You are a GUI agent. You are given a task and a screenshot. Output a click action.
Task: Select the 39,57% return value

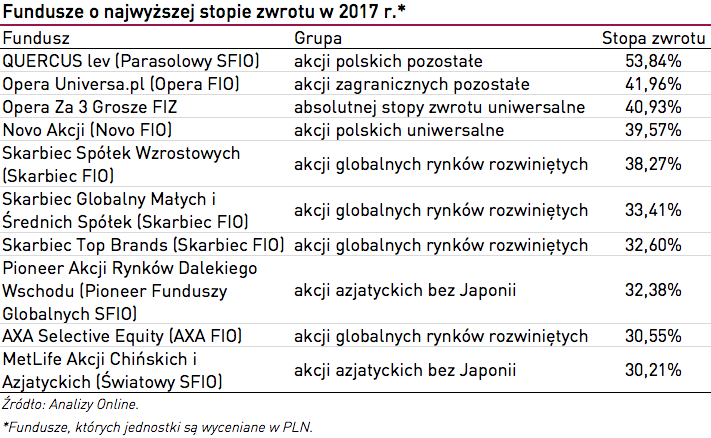point(653,130)
